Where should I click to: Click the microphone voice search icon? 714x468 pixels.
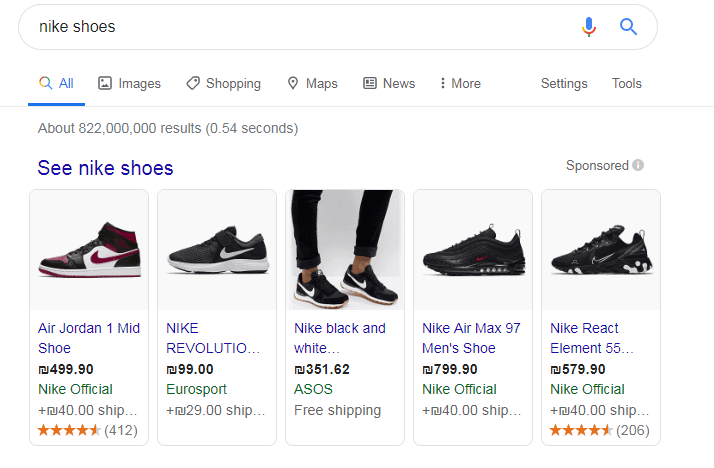[589, 27]
